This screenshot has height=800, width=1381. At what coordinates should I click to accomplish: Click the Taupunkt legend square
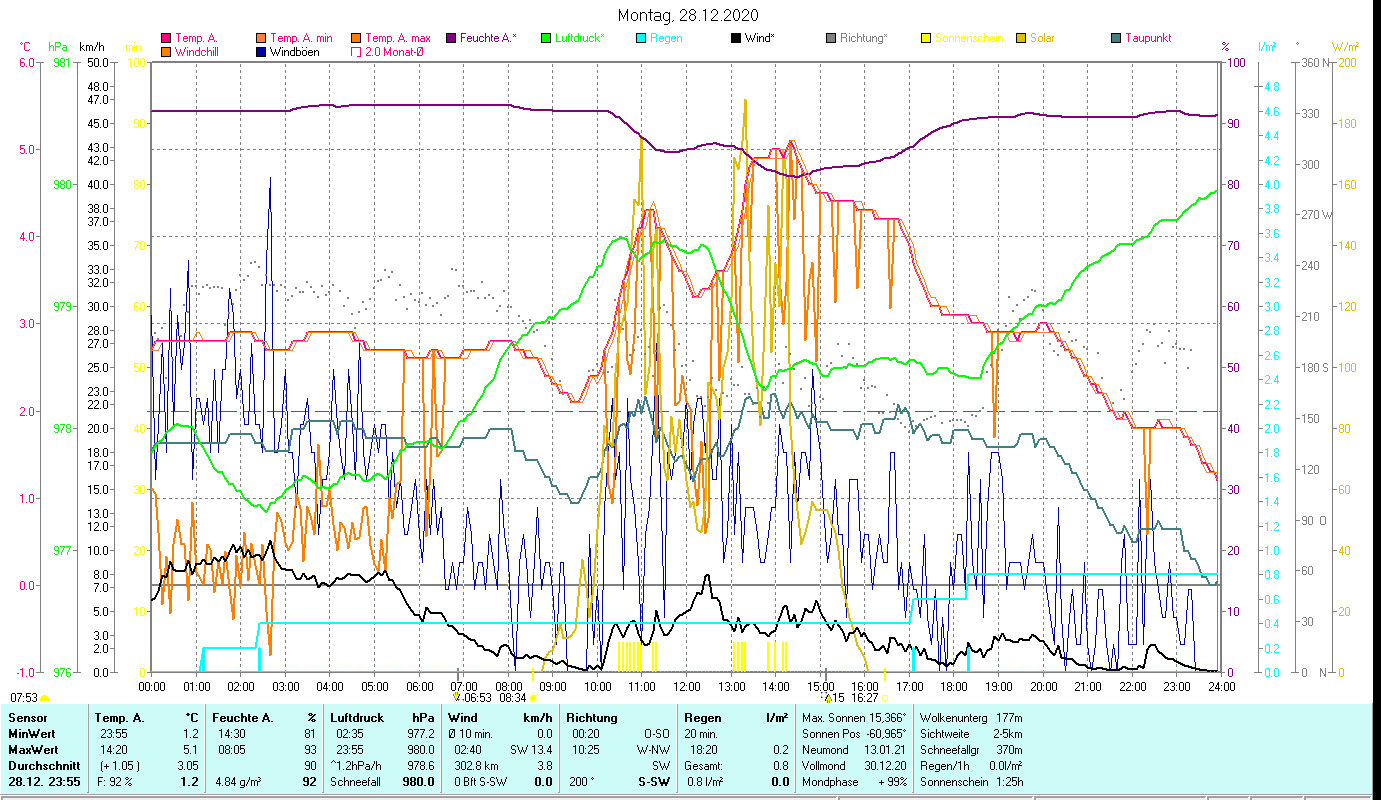[1116, 38]
